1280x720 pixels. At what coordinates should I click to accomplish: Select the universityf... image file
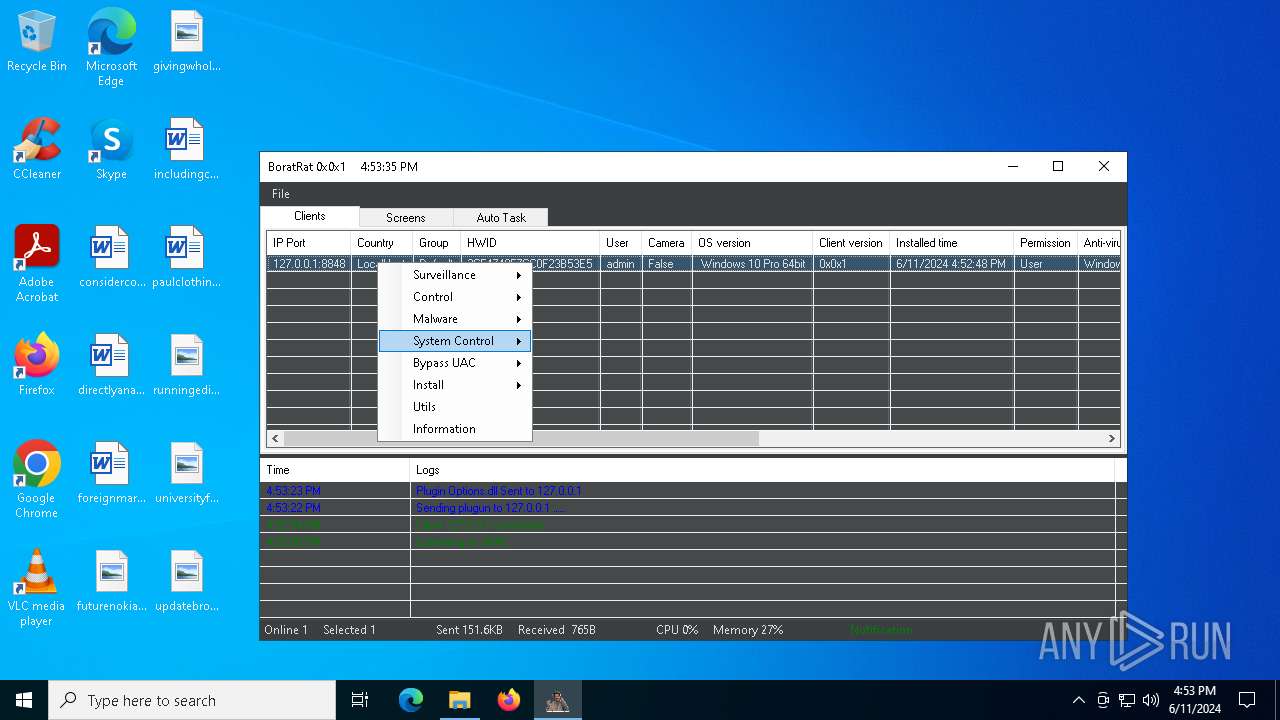coord(186,474)
